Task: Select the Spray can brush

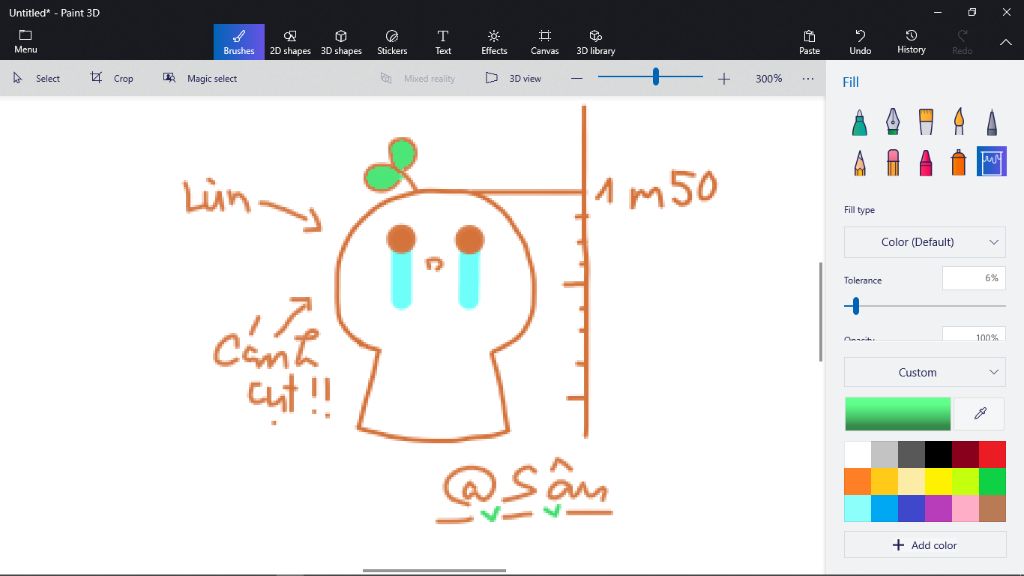Action: click(959, 162)
